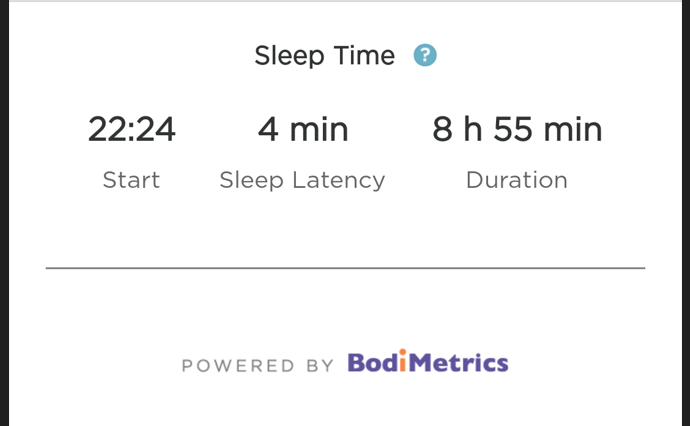
Task: Click the word BY in footer
Action: pyautogui.click(x=320, y=366)
